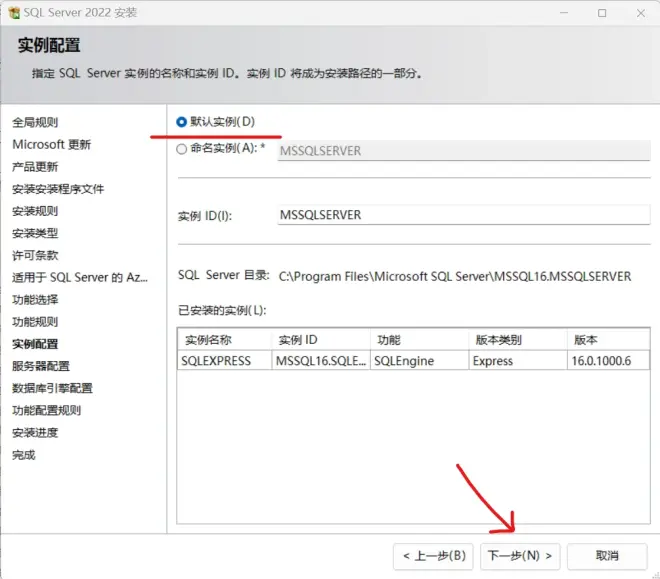Go to the 服务器配置 step
Image resolution: width=660 pixels, height=579 pixels.
click(41, 366)
